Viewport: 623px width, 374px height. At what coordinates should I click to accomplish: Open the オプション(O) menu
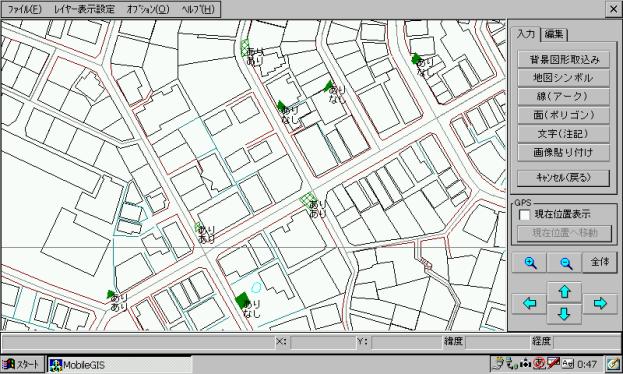click(x=148, y=9)
